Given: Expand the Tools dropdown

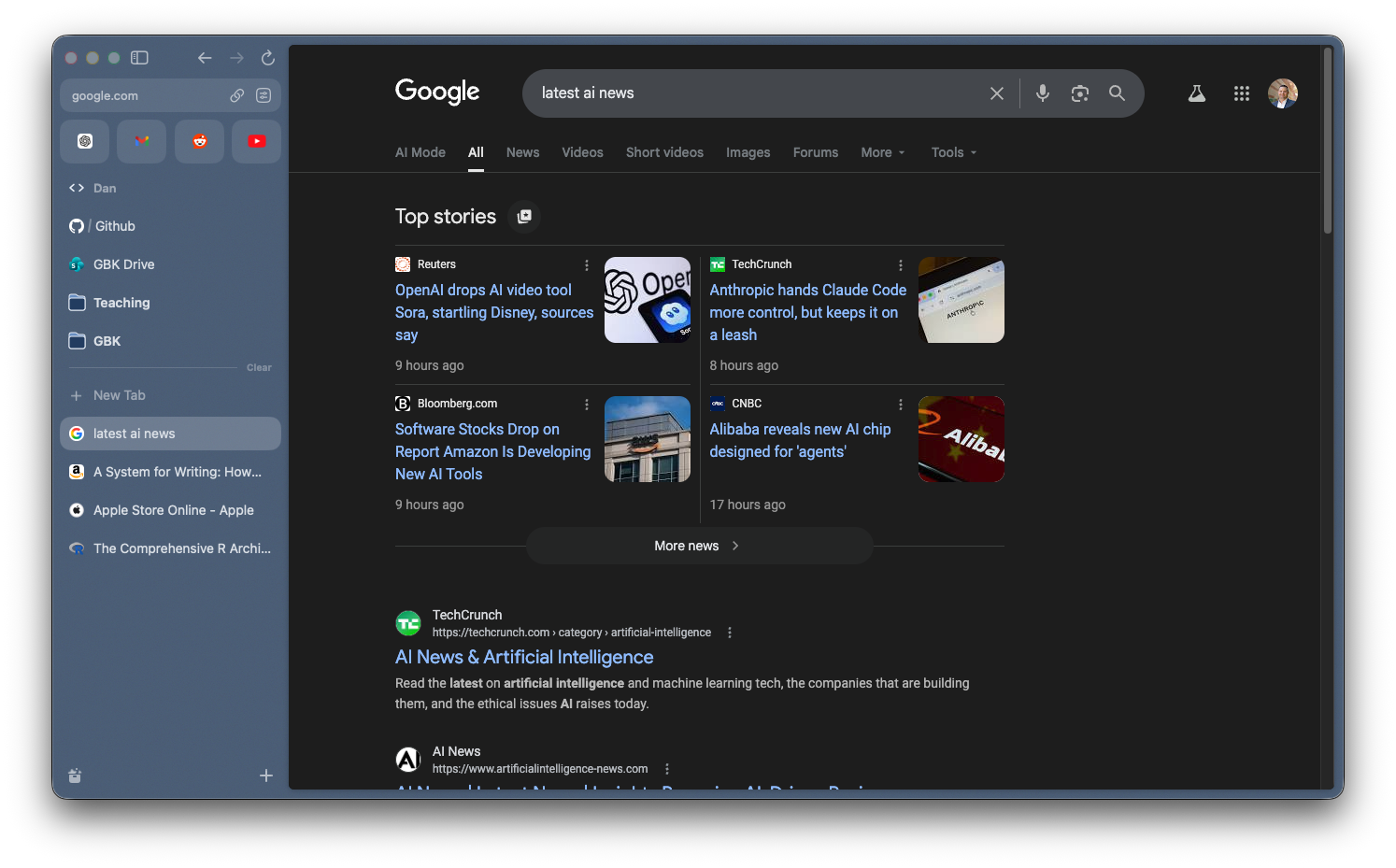Looking at the screenshot, I should pyautogui.click(x=954, y=152).
